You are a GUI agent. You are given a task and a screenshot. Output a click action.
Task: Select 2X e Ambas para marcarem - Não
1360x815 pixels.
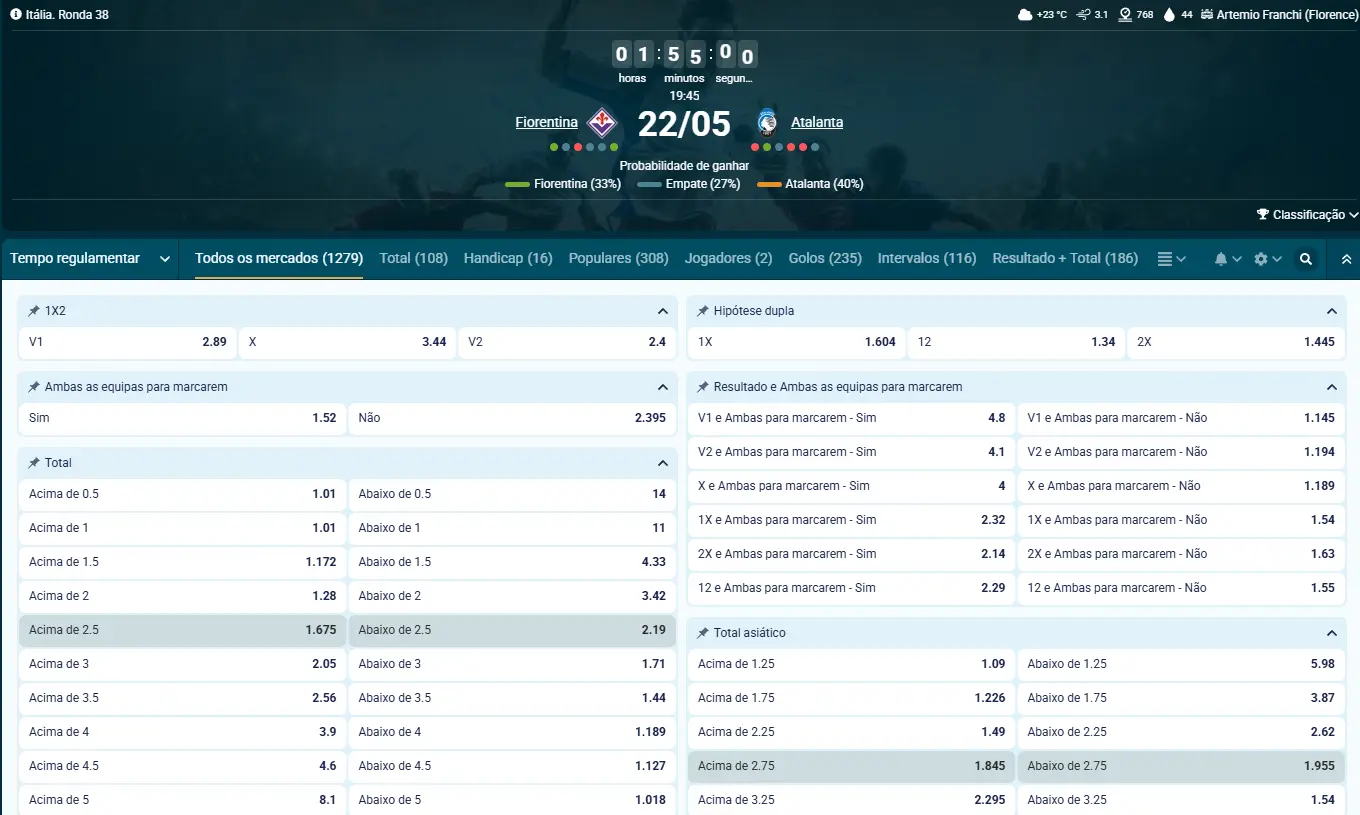pos(1181,554)
